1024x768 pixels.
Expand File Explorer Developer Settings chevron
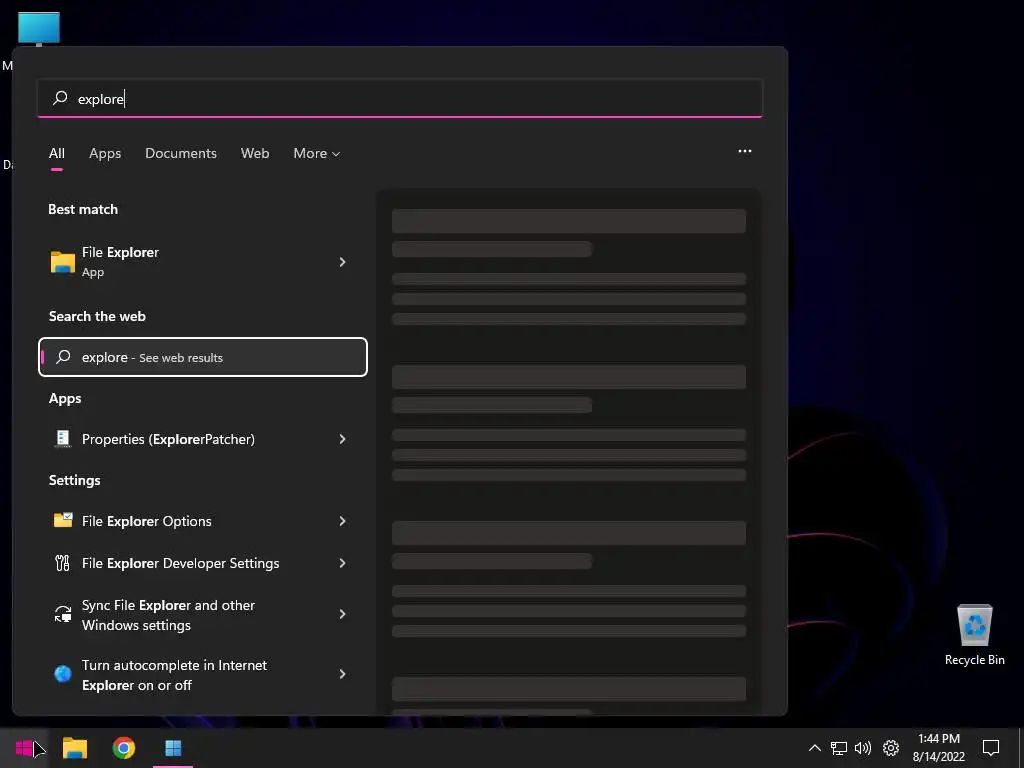[x=342, y=563]
